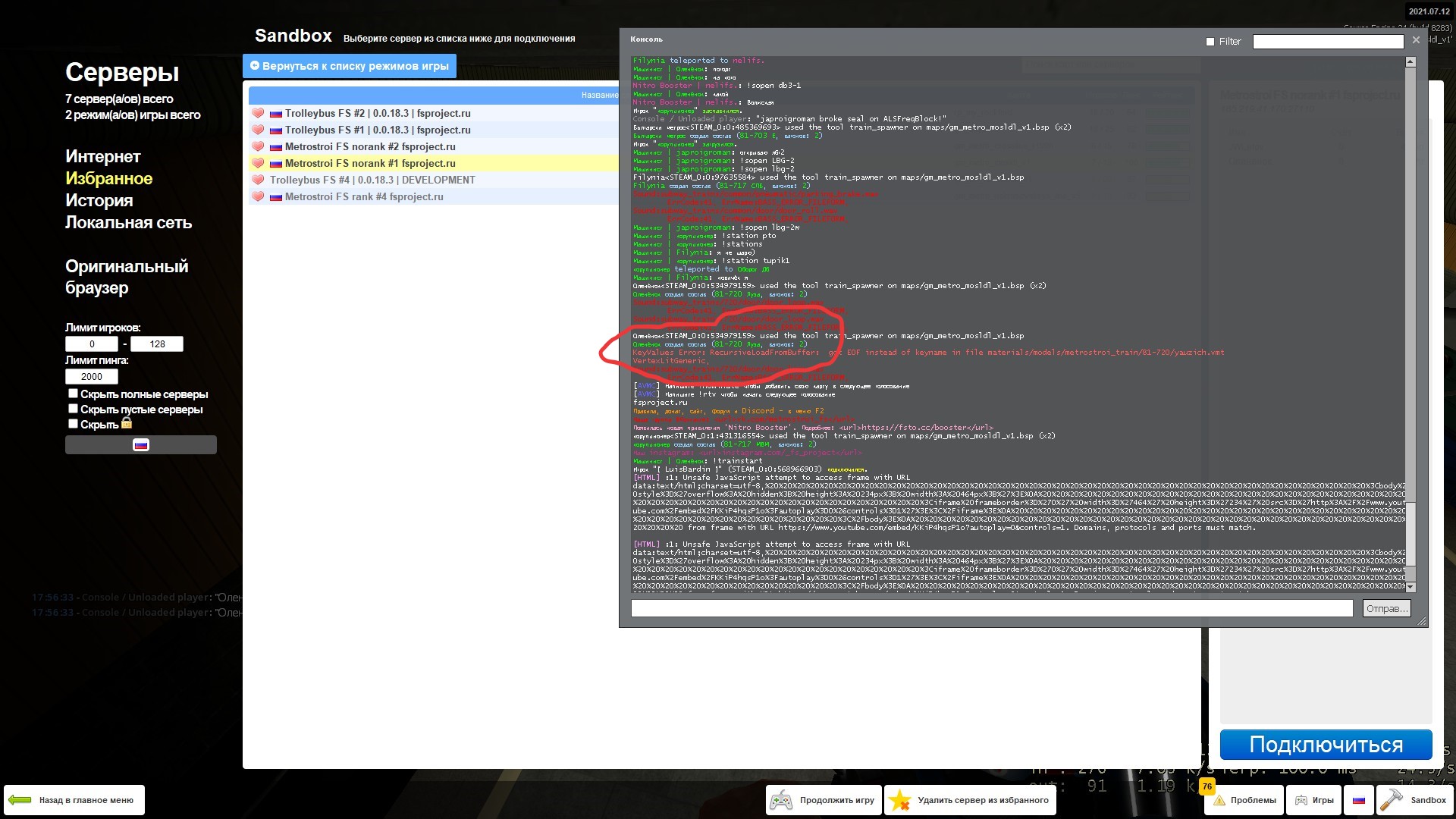Viewport: 1456px width, 819px height.
Task: Open the Russian flag country filter bar
Action: [141, 445]
